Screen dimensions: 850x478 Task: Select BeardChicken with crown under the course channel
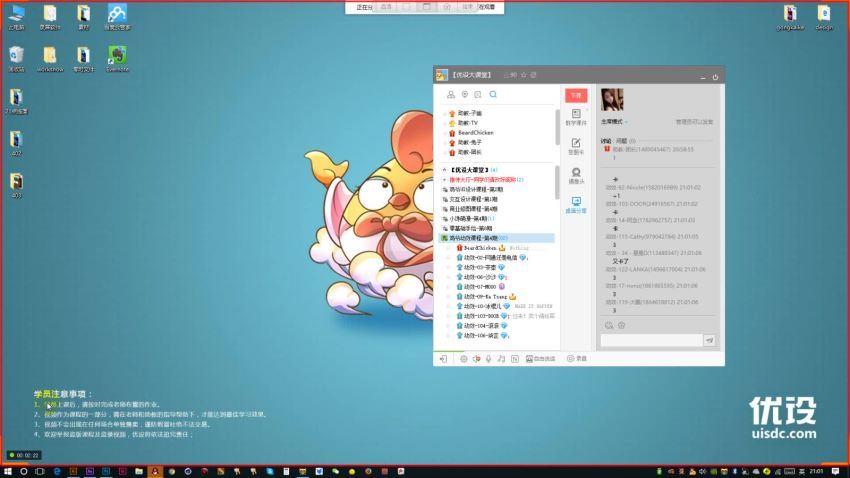[481, 248]
